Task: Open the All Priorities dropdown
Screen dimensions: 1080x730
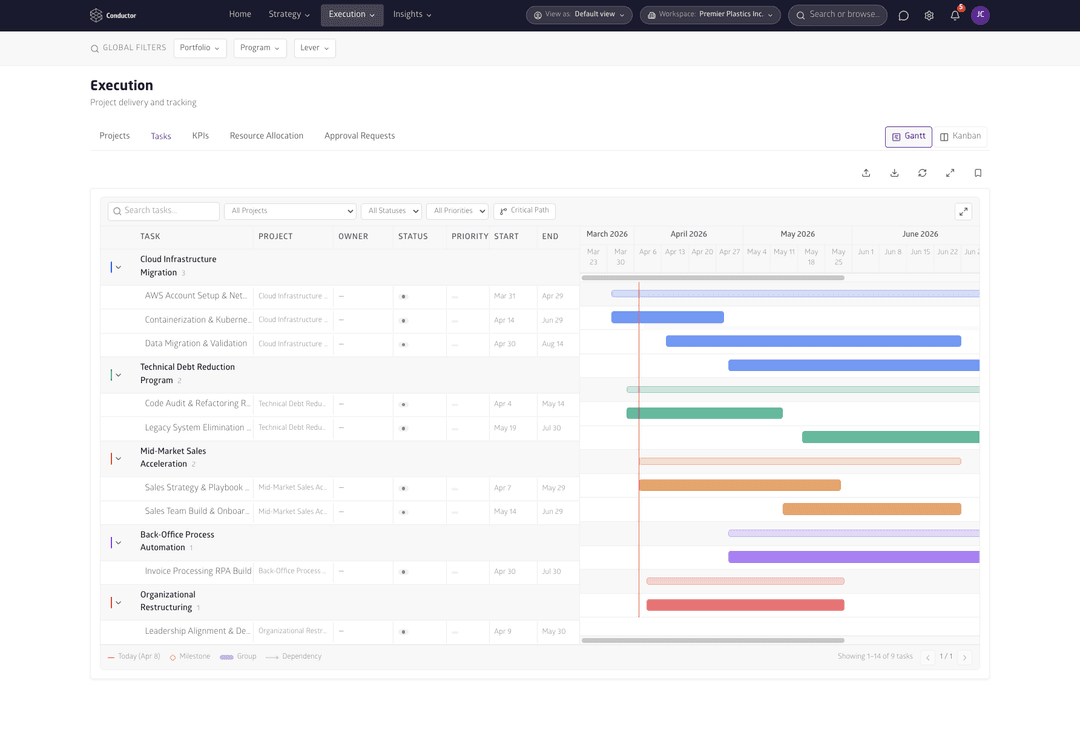Action: (457, 211)
